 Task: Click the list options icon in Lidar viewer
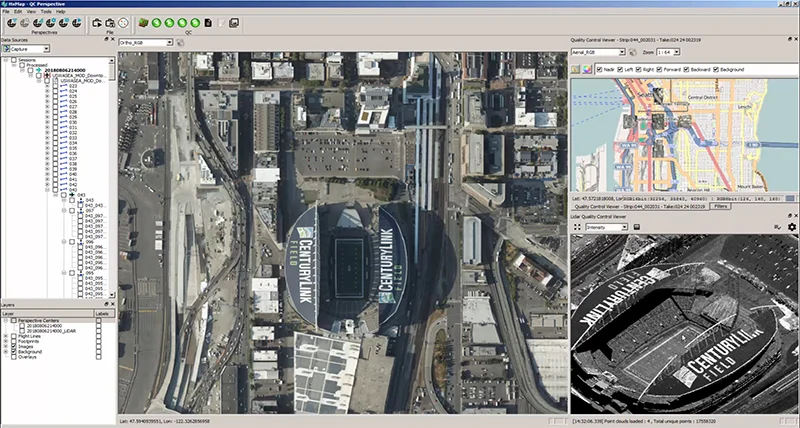point(778,227)
